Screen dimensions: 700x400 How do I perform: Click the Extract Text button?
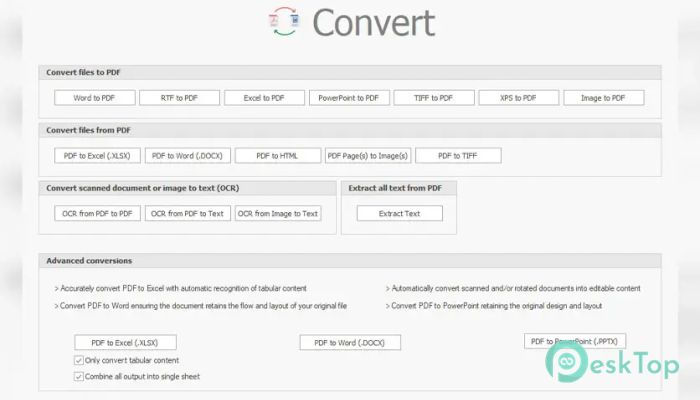click(x=400, y=213)
